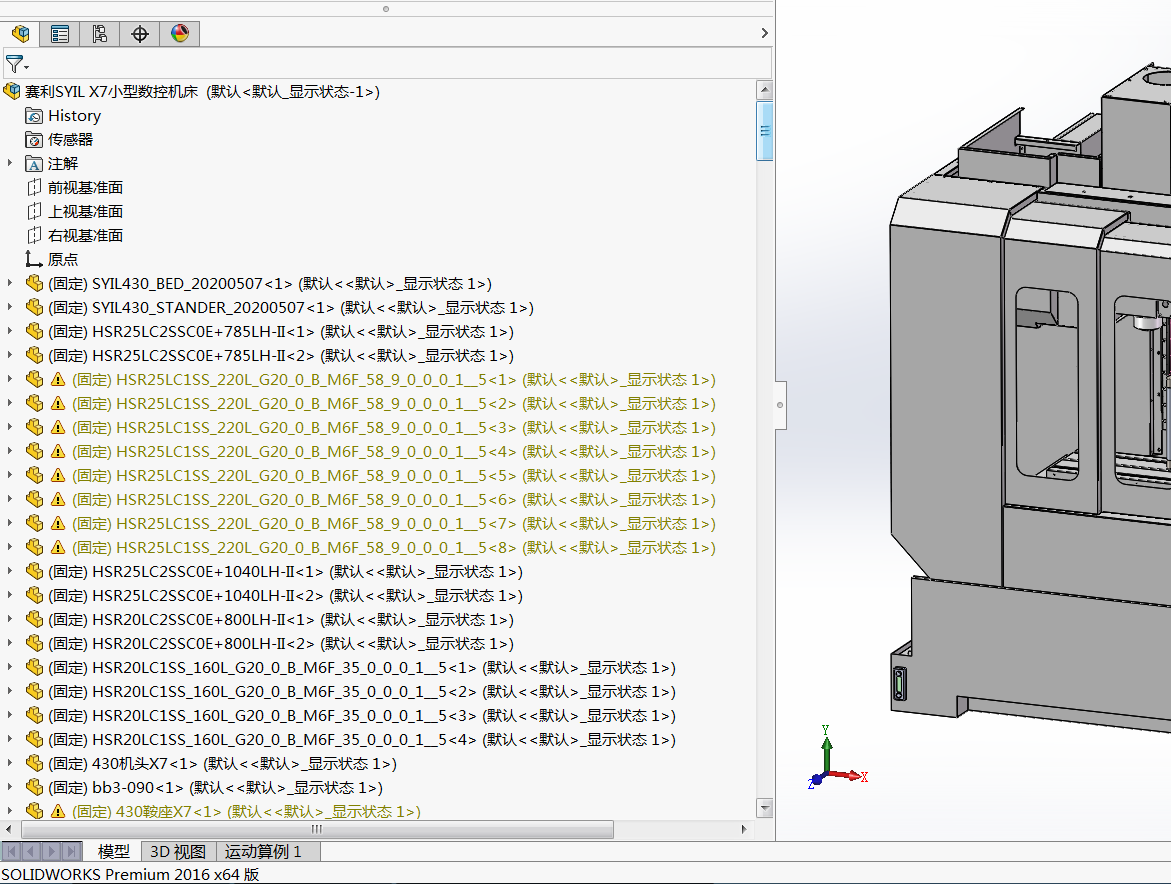Click HSR20LC1SS_160L ...5<1> part icon
Screen dimensions: 1171x884
point(34,667)
